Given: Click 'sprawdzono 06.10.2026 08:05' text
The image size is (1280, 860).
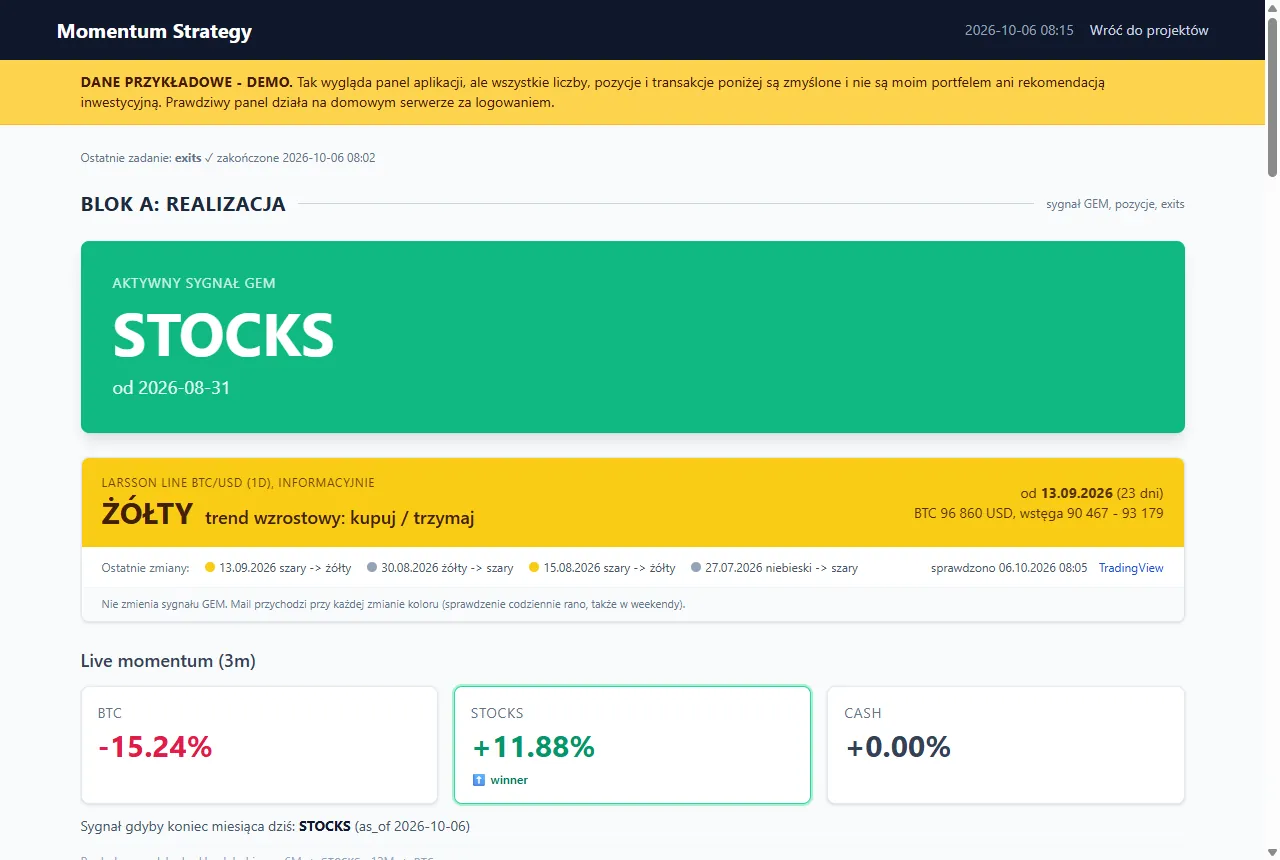Looking at the screenshot, I should [1009, 568].
